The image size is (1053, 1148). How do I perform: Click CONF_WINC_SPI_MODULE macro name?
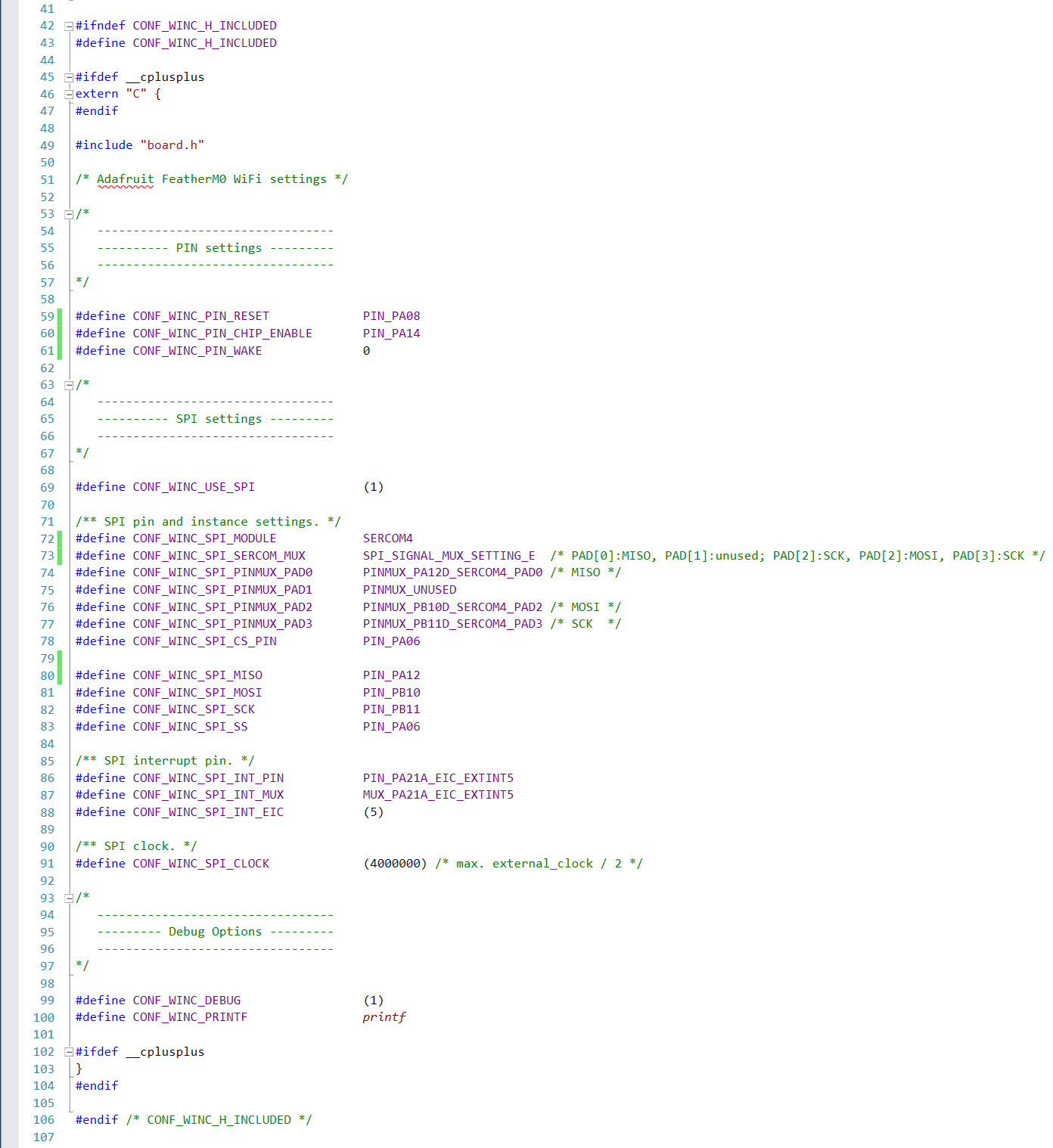[x=205, y=538]
